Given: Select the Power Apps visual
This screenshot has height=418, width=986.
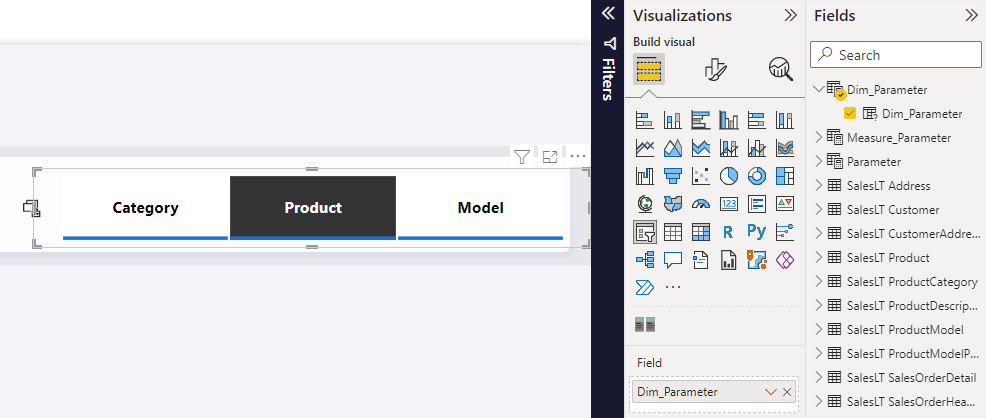Looking at the screenshot, I should tap(785, 260).
